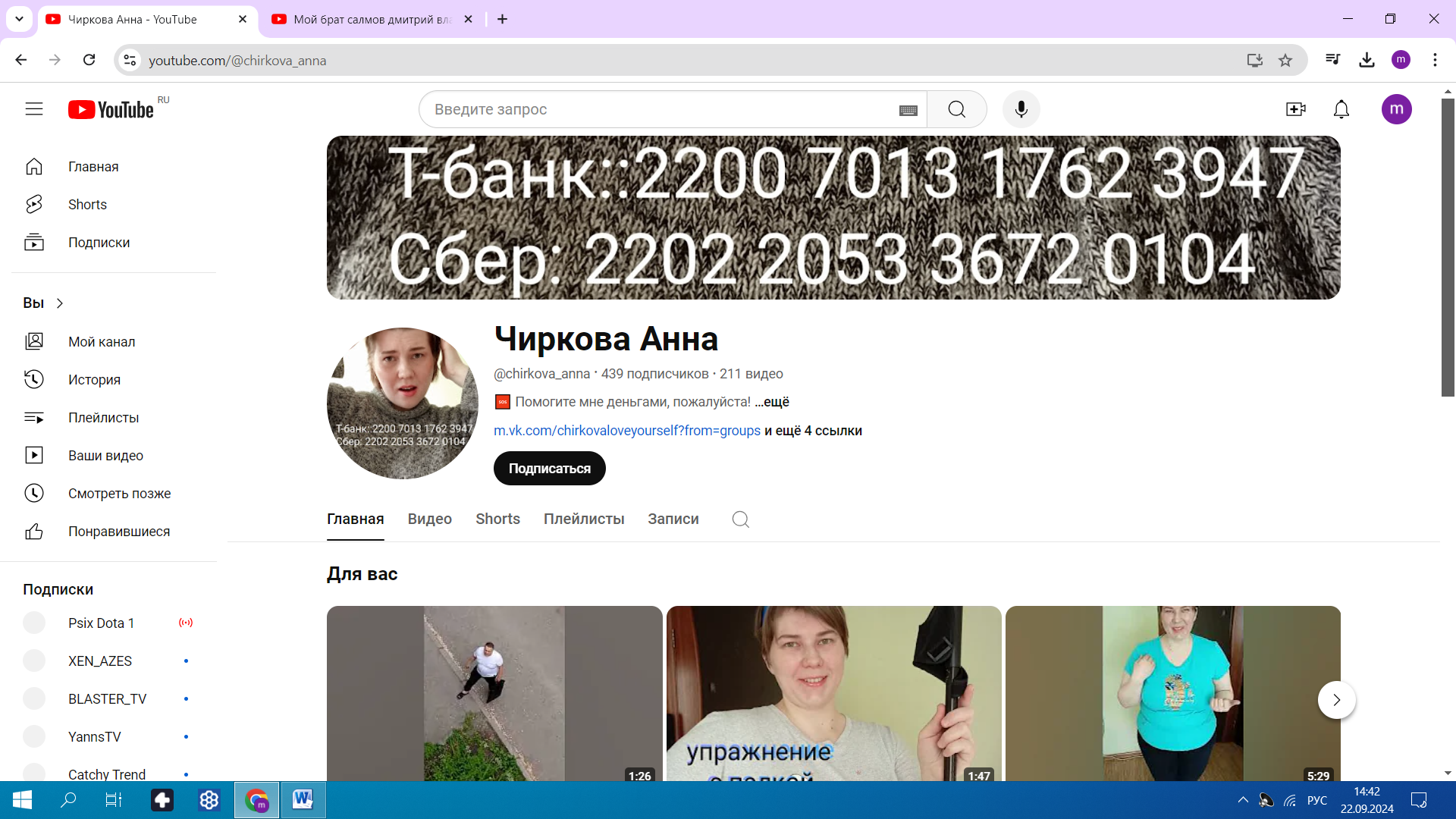
Task: Click the search magnifier button
Action: (x=956, y=109)
